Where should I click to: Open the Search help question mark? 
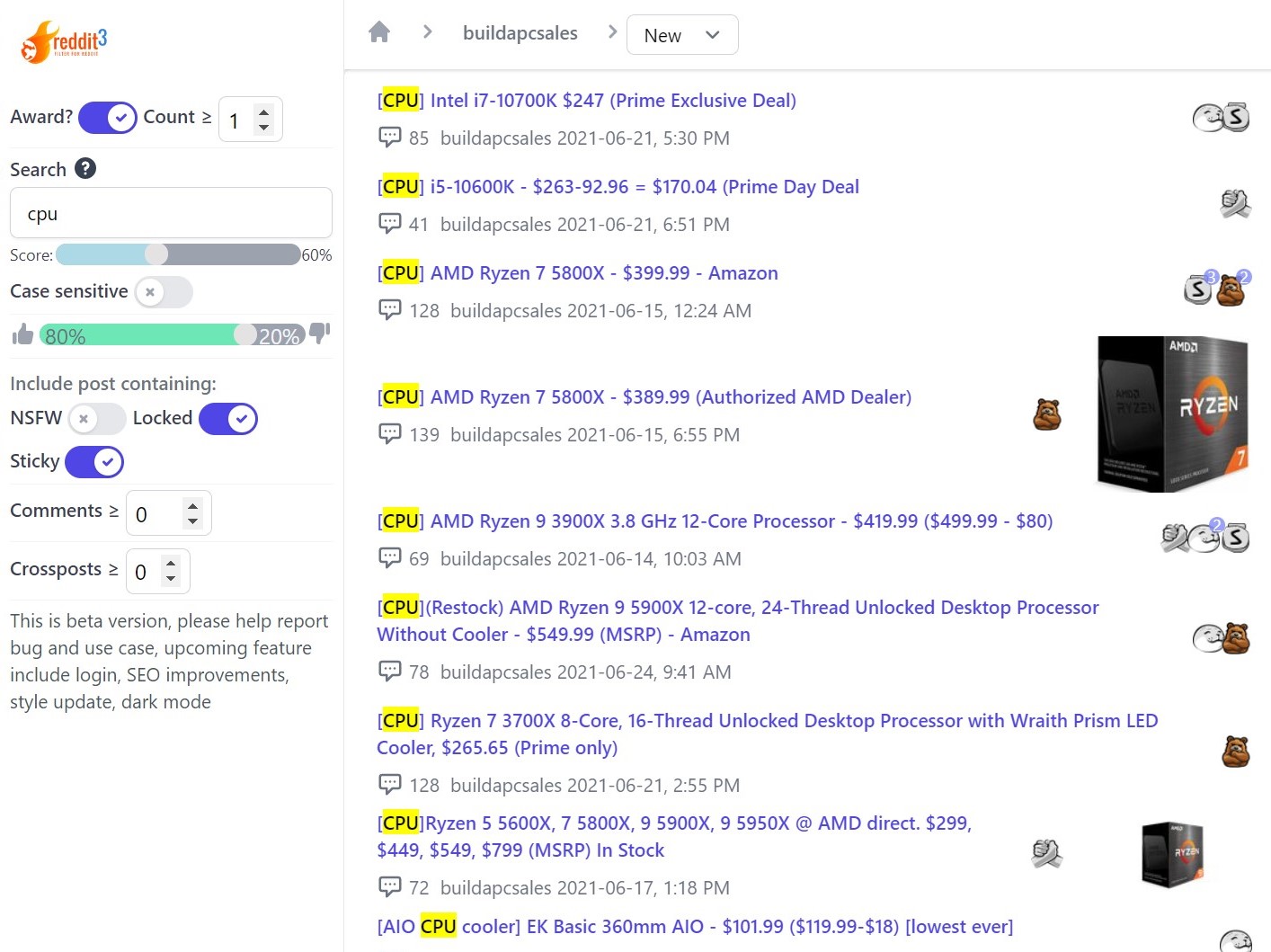click(85, 168)
